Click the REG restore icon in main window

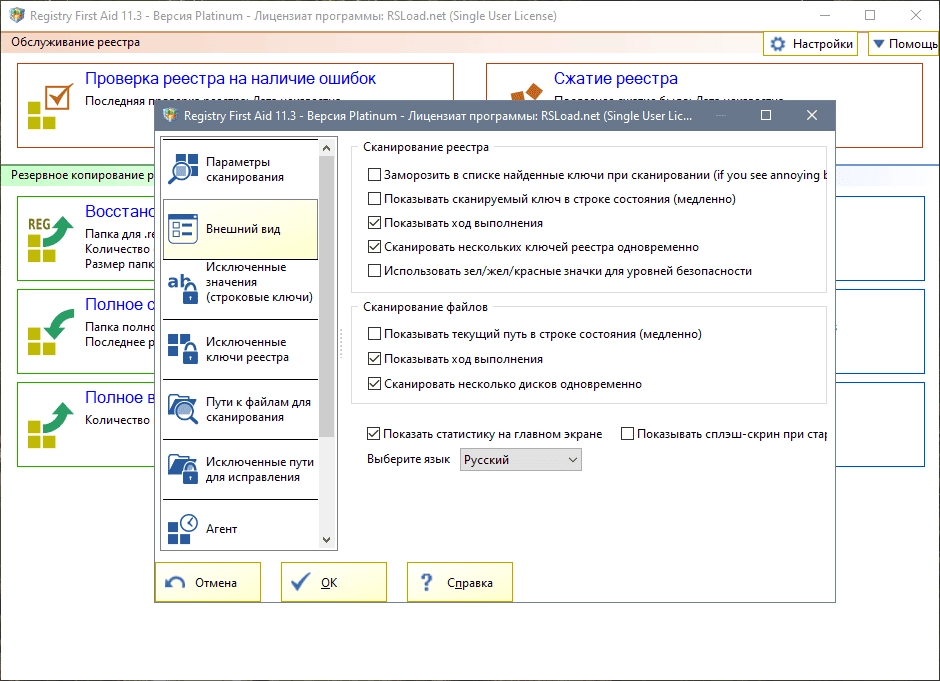tap(50, 239)
